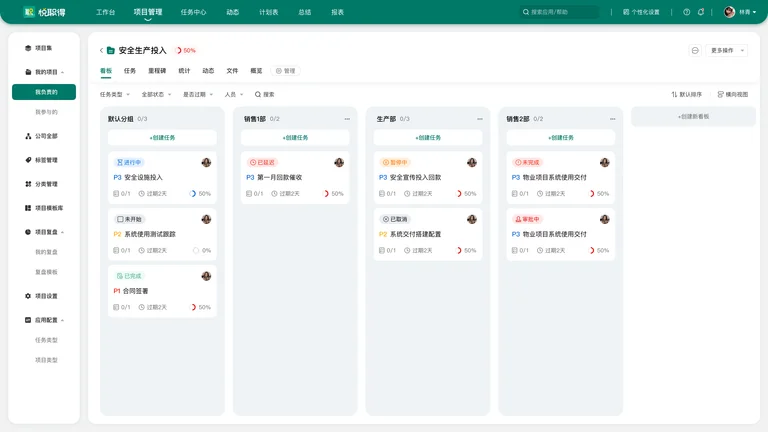Open 项目模板库 icon in sidebar
The image size is (768, 432).
coord(28,208)
